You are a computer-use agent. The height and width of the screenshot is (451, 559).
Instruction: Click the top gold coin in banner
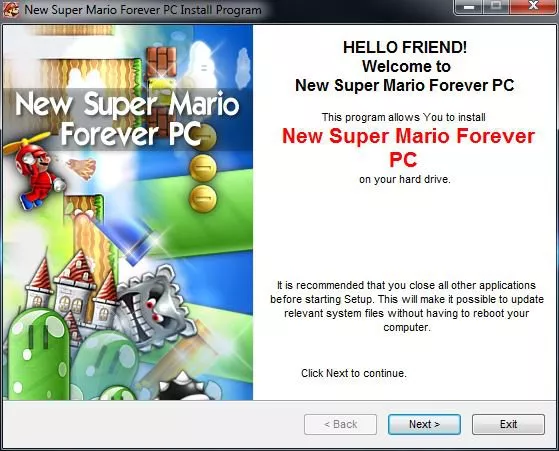point(205,137)
